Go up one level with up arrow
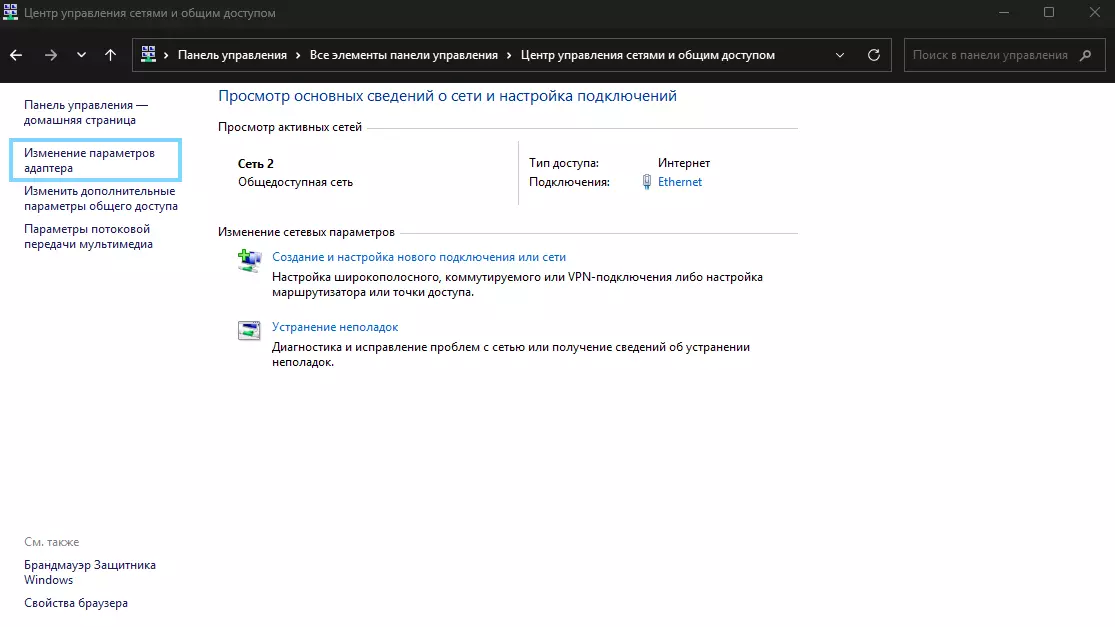 110,55
